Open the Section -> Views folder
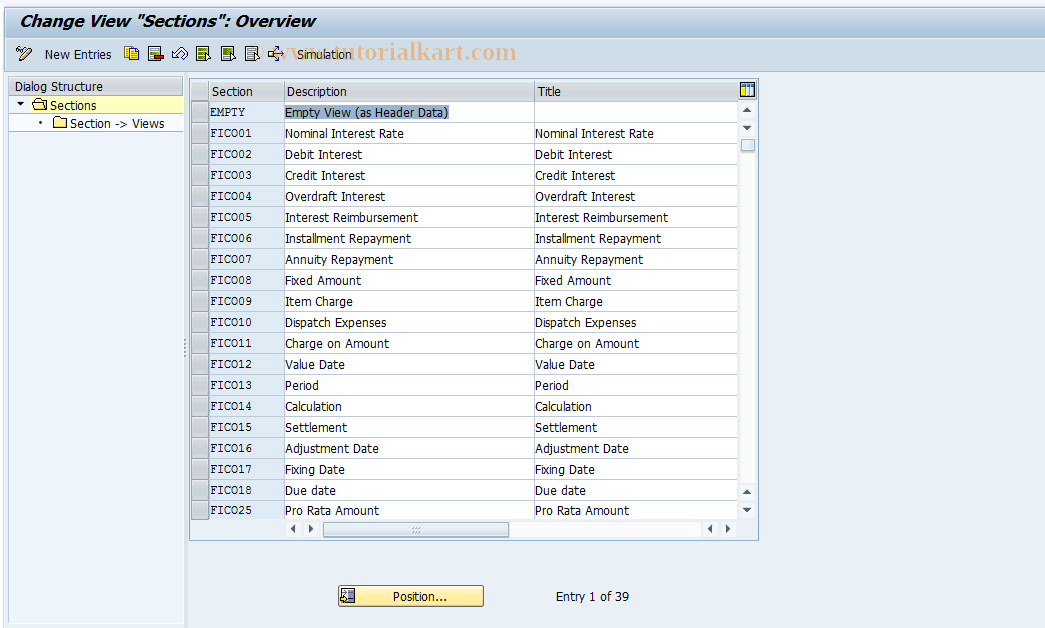The image size is (1045, 628). point(109,123)
